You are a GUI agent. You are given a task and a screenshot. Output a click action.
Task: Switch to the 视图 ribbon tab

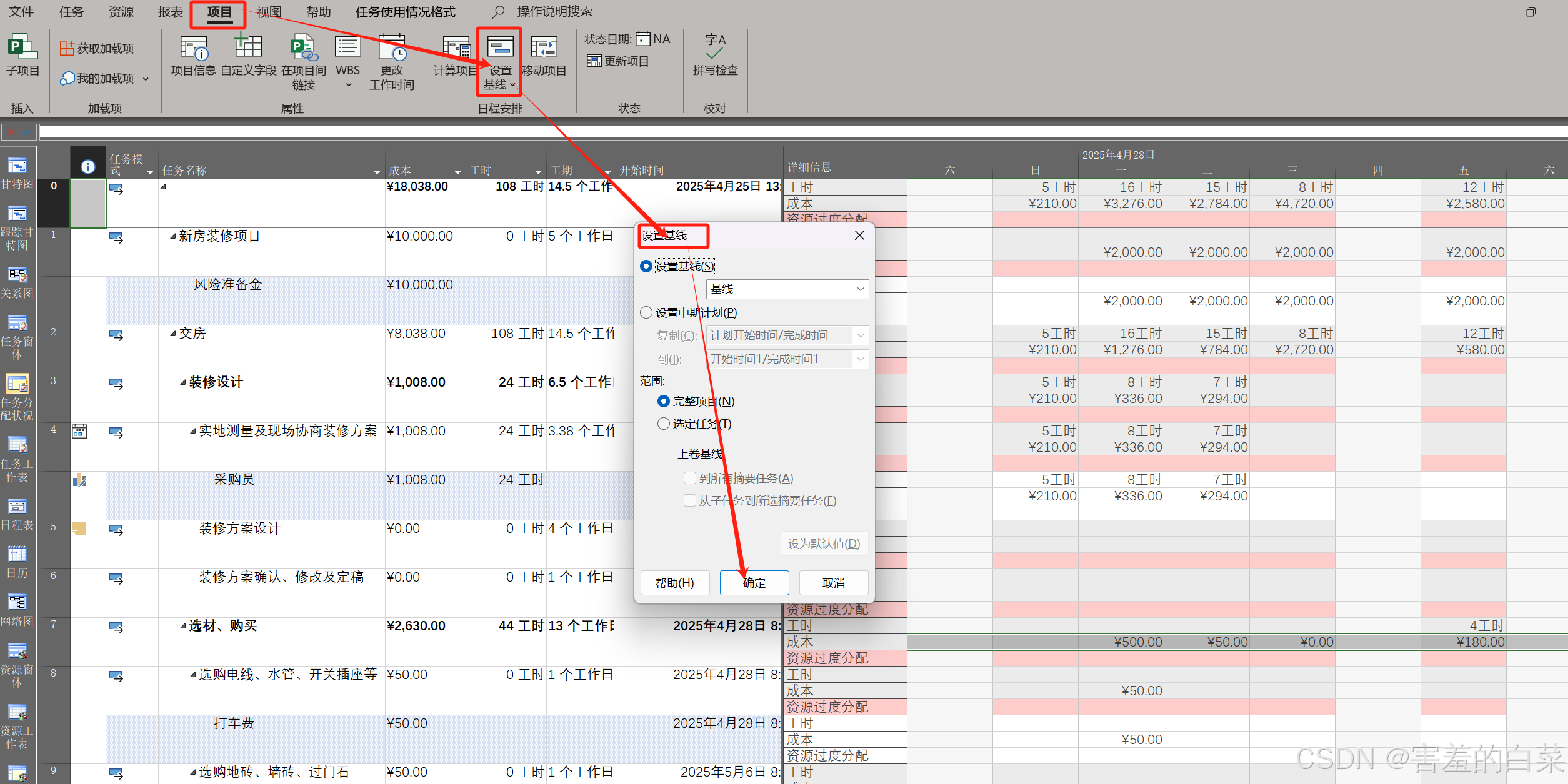pyautogui.click(x=269, y=12)
